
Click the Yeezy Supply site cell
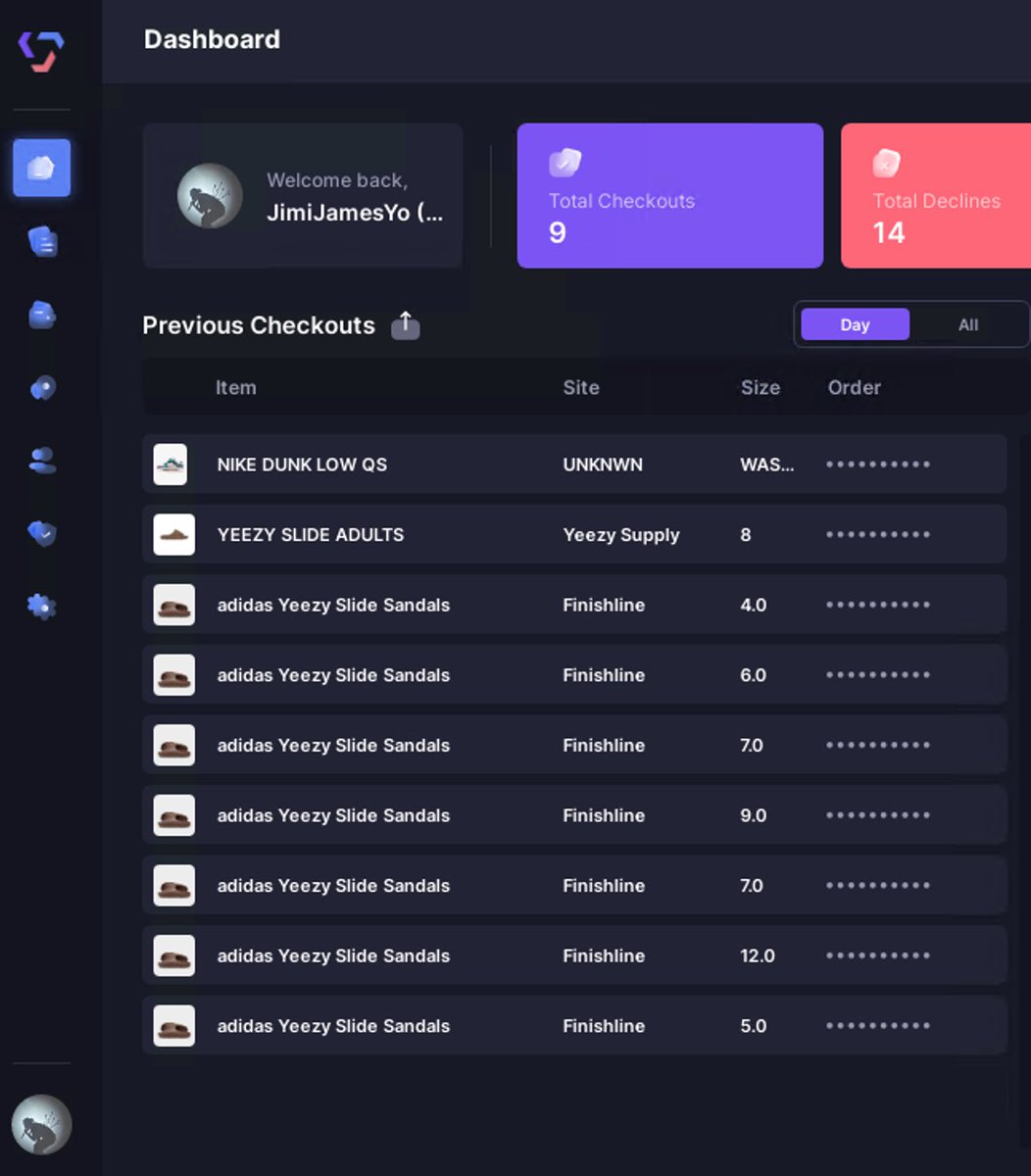coord(621,535)
